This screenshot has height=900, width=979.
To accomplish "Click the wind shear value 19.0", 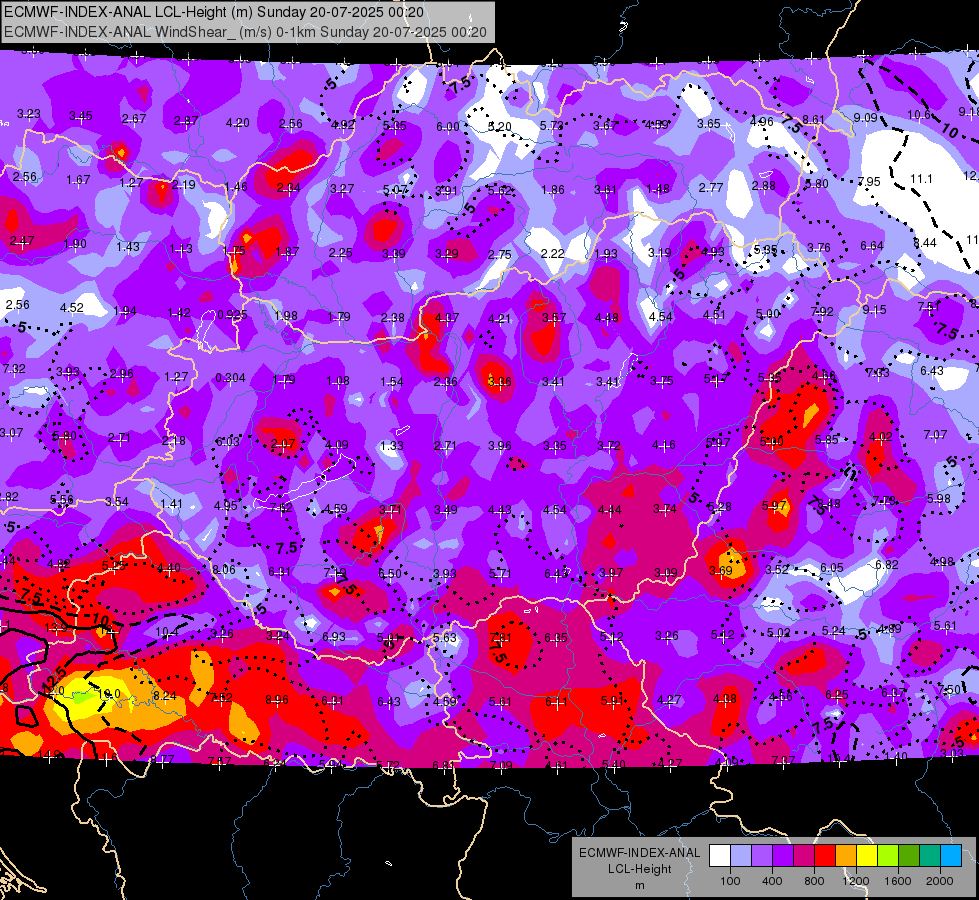I will 109,694.
